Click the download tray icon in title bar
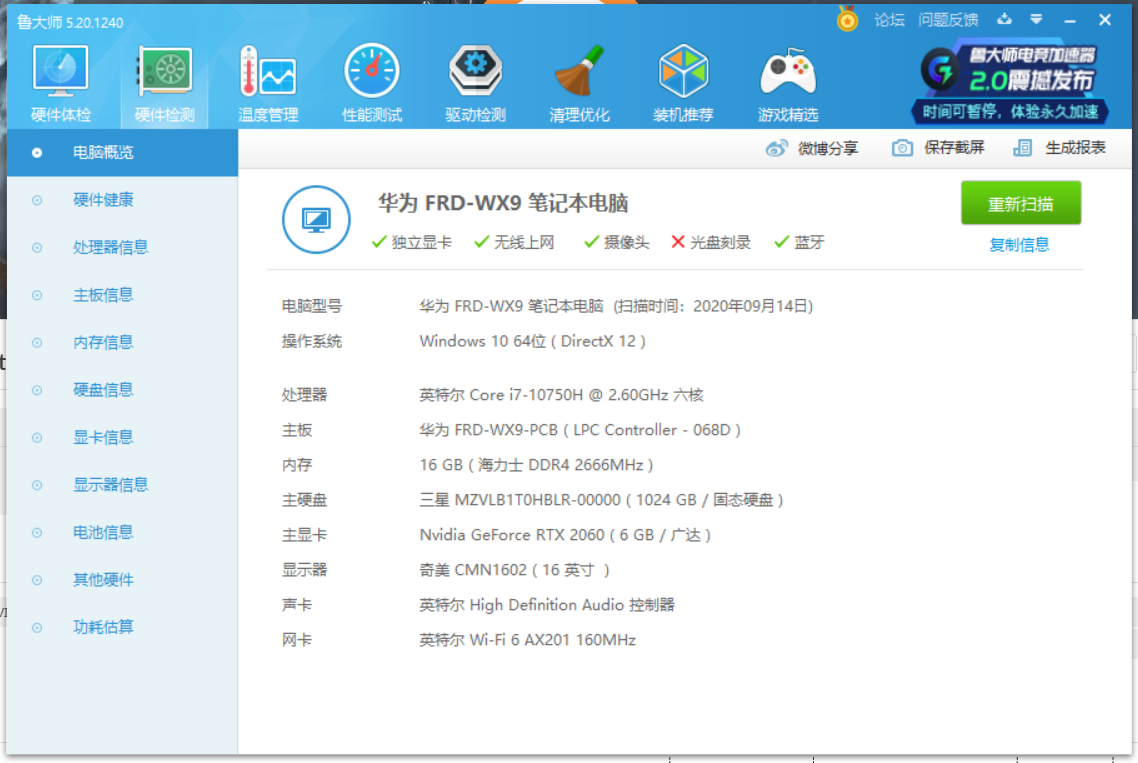 tap(1004, 19)
